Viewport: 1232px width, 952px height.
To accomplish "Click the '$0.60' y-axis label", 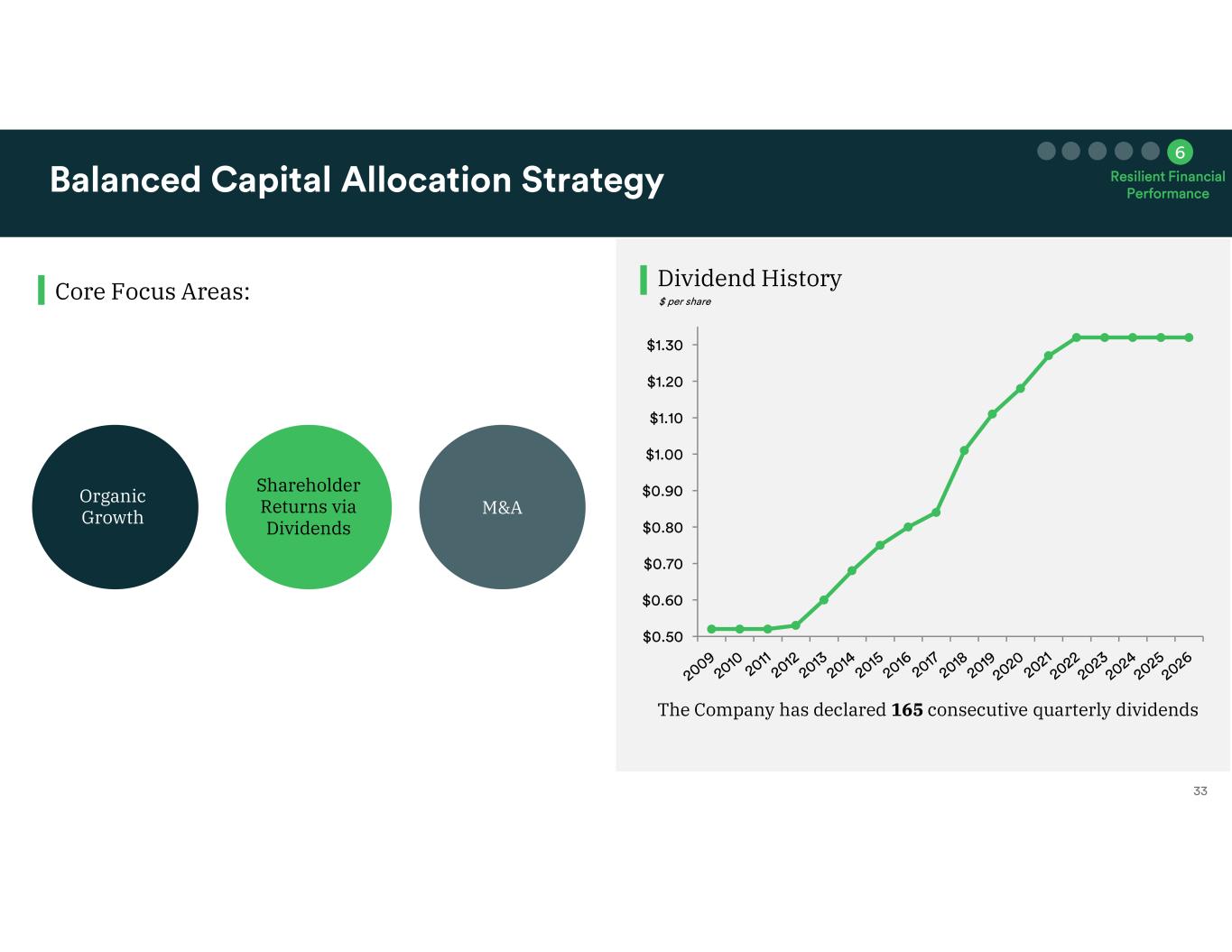I will point(663,600).
